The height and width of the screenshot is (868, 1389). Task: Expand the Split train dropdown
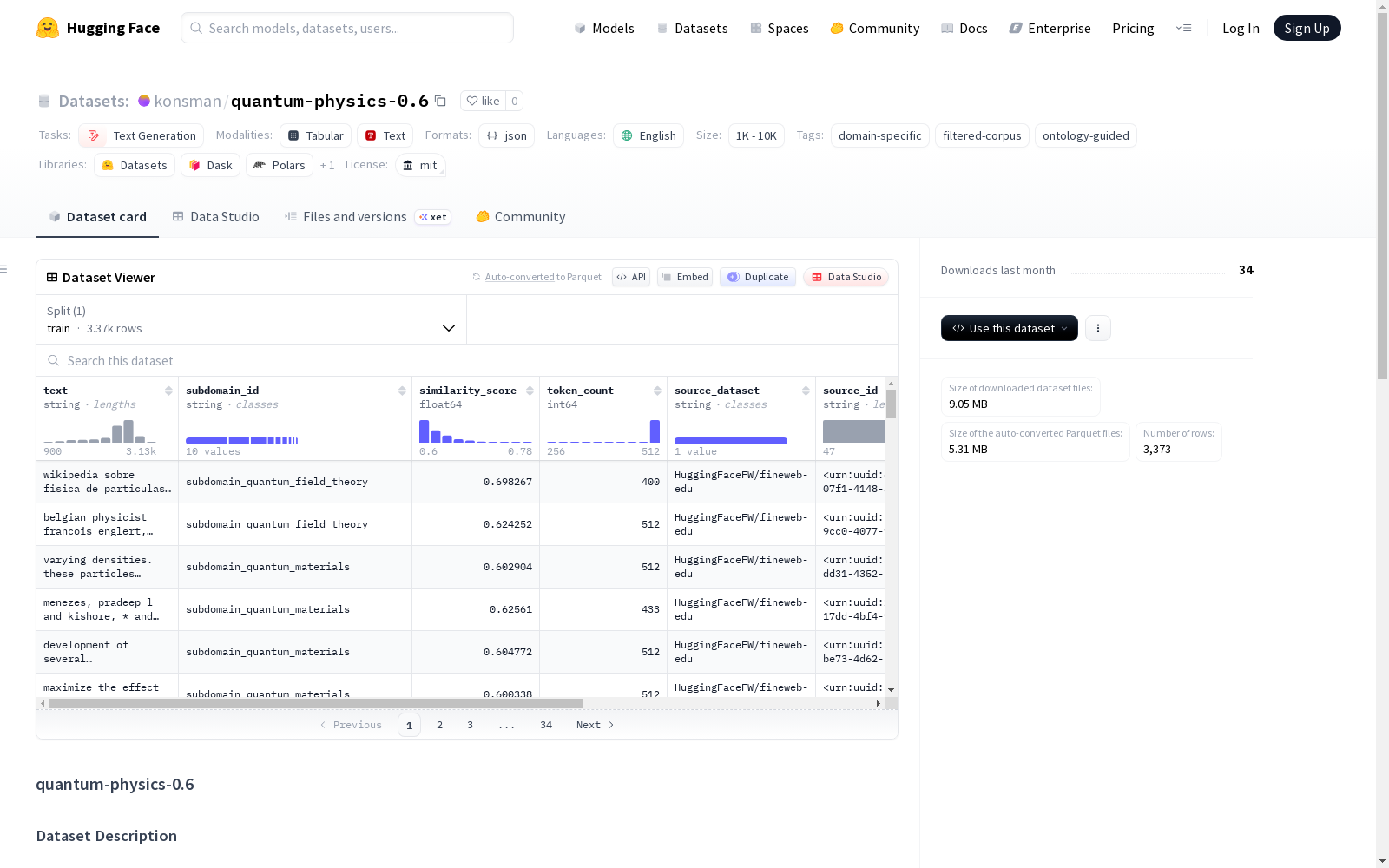pos(251,319)
